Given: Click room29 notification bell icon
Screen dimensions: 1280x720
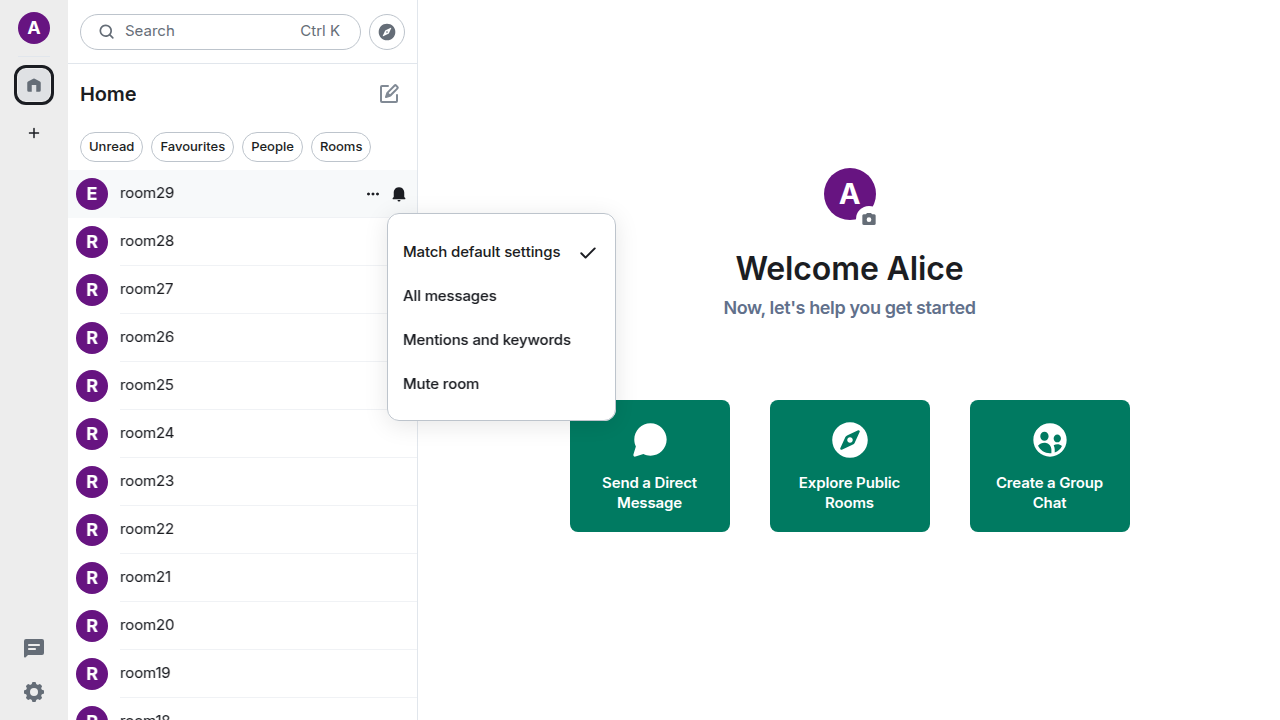Looking at the screenshot, I should coord(399,194).
